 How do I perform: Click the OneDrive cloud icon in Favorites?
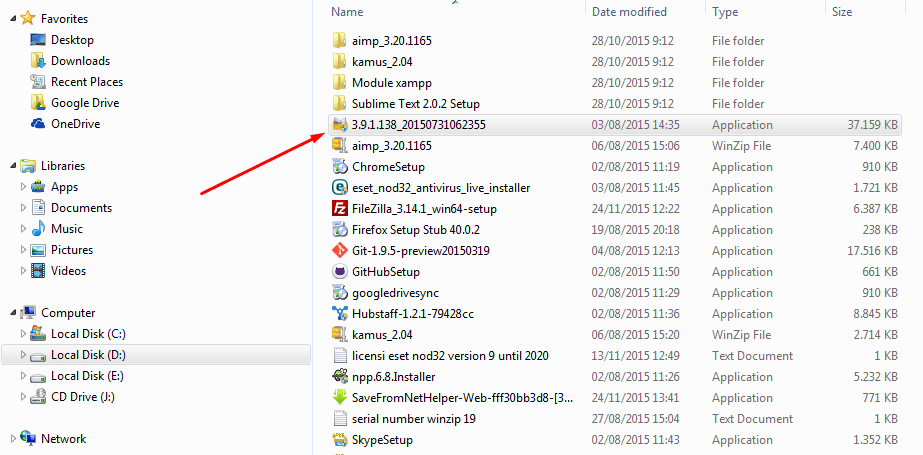tap(38, 124)
